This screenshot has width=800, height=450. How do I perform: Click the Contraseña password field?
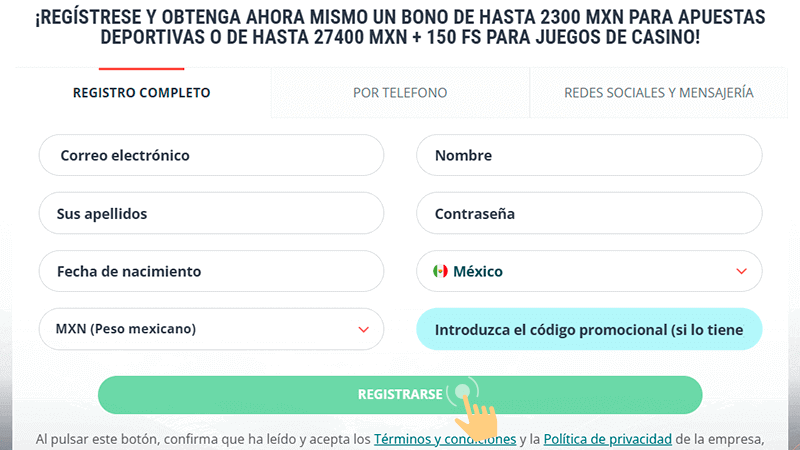[588, 213]
